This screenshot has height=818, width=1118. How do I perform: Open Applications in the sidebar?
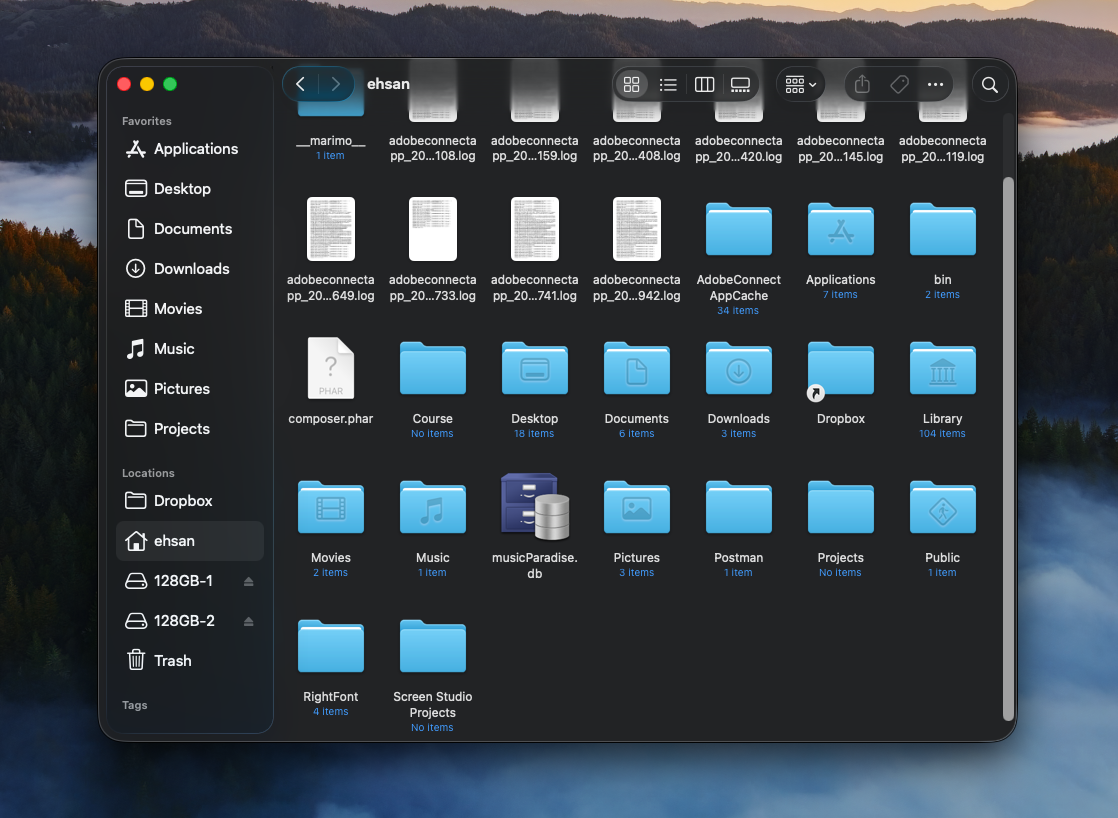[x=195, y=149]
